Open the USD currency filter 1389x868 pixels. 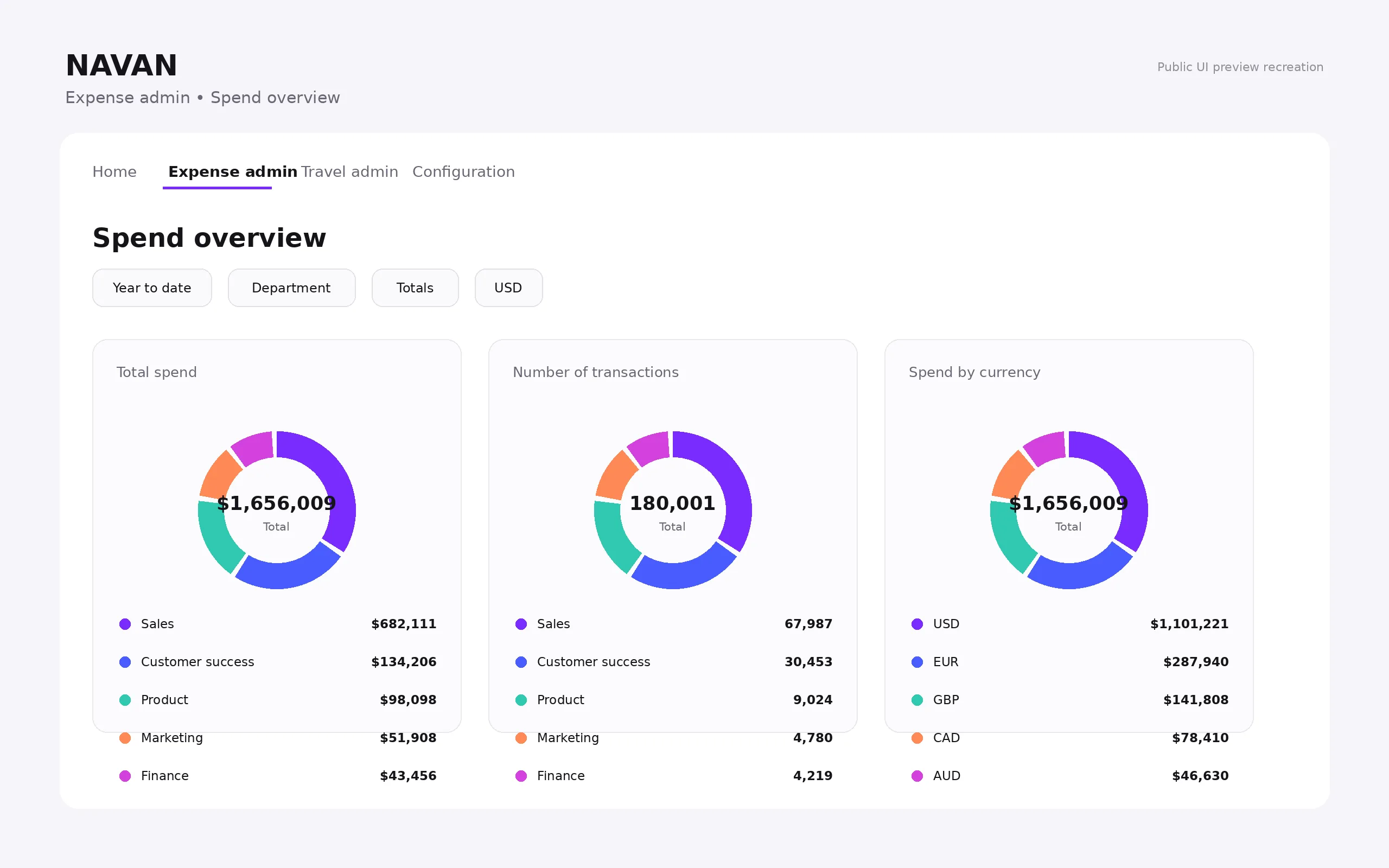point(508,288)
